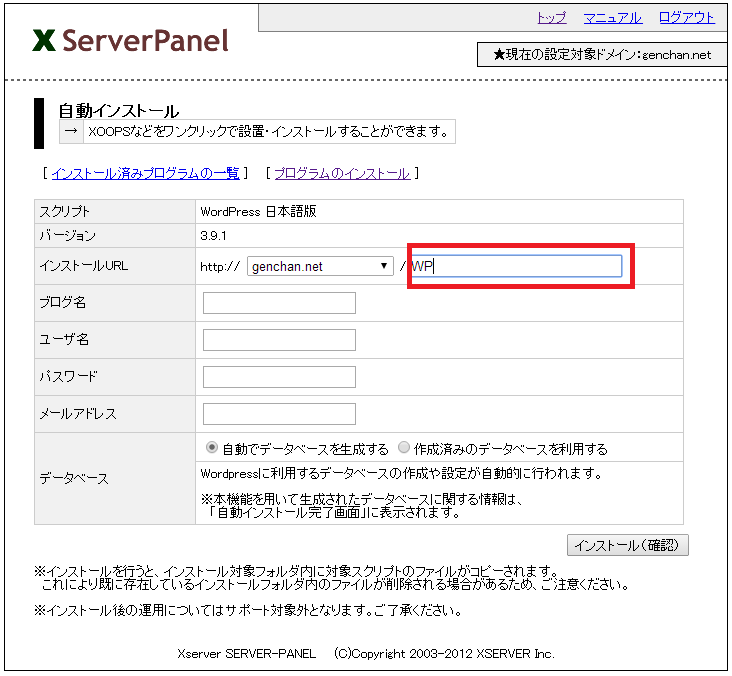Click the 自動インストール heading

click(119, 111)
